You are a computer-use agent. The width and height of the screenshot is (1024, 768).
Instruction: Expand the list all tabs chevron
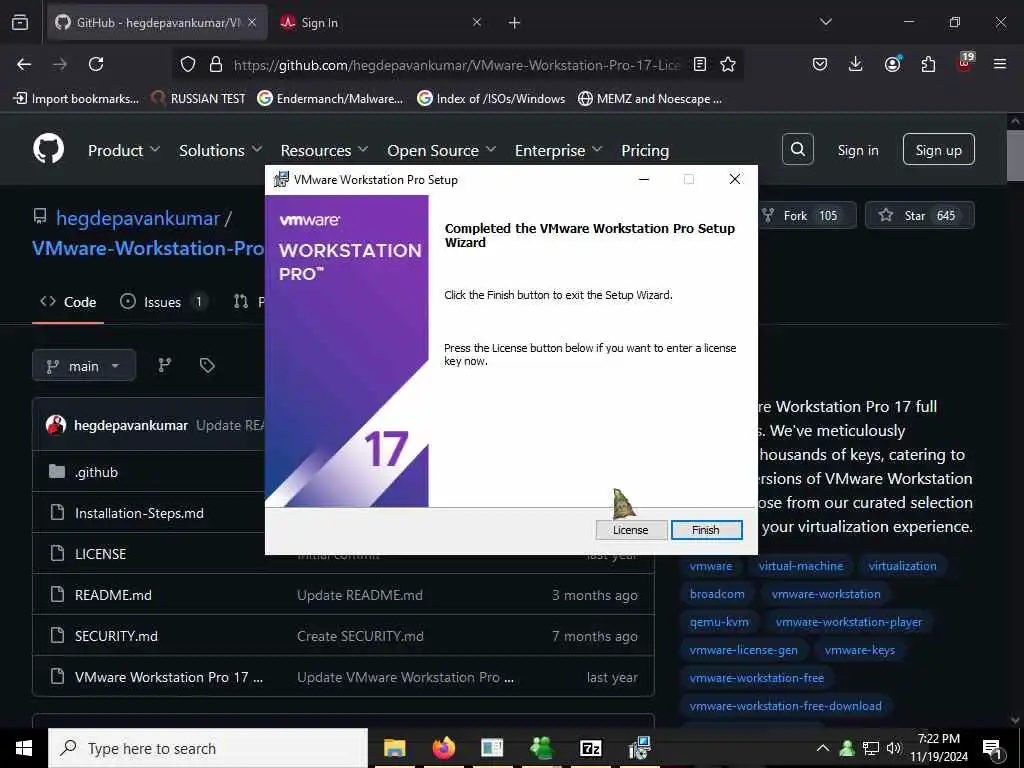point(825,22)
